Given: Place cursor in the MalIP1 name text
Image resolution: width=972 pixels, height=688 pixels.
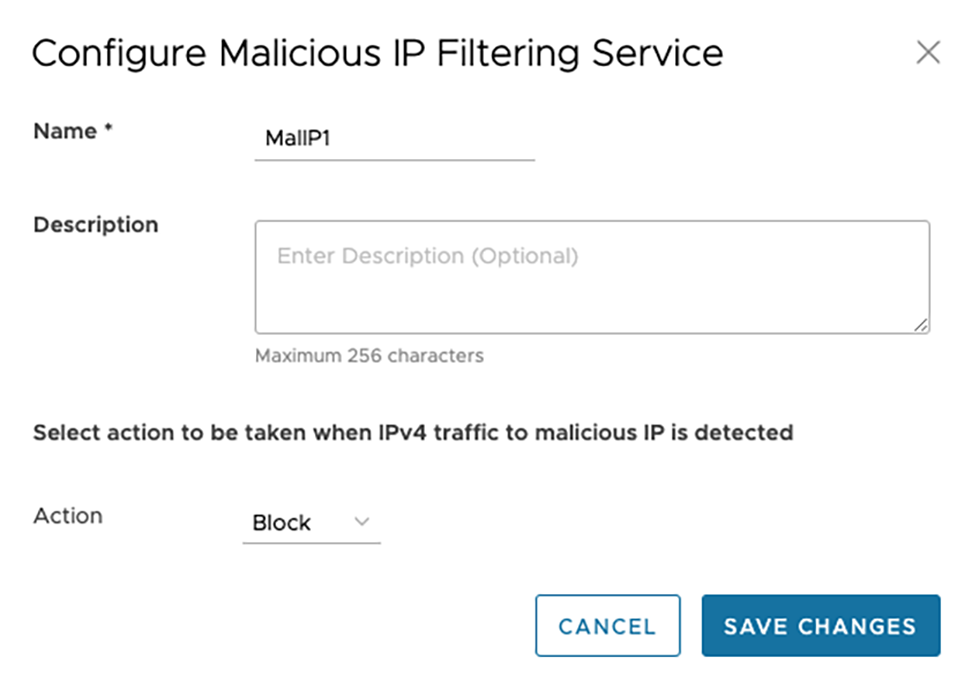Looking at the screenshot, I should (x=298, y=139).
